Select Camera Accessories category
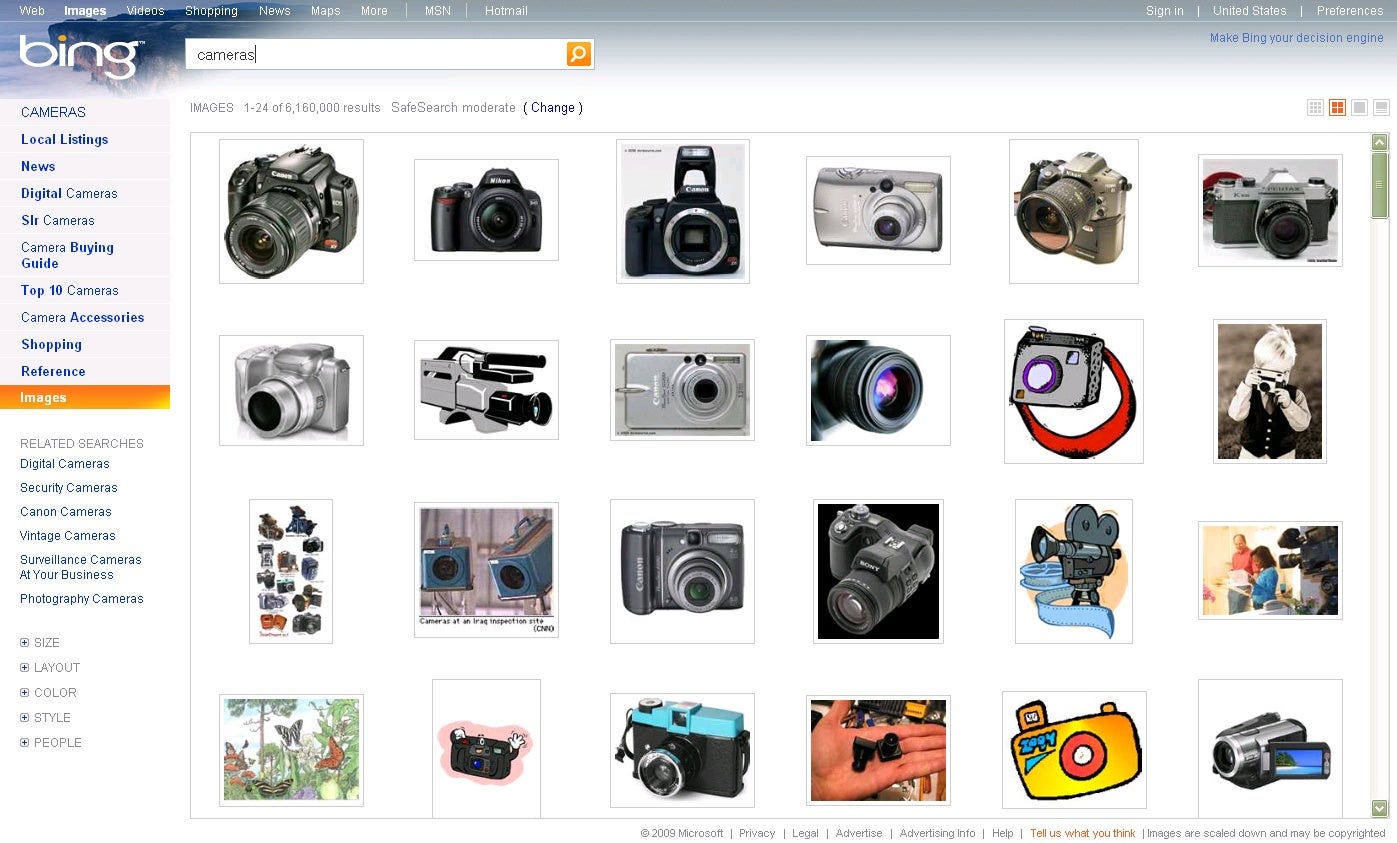The image size is (1397, 843). point(82,317)
